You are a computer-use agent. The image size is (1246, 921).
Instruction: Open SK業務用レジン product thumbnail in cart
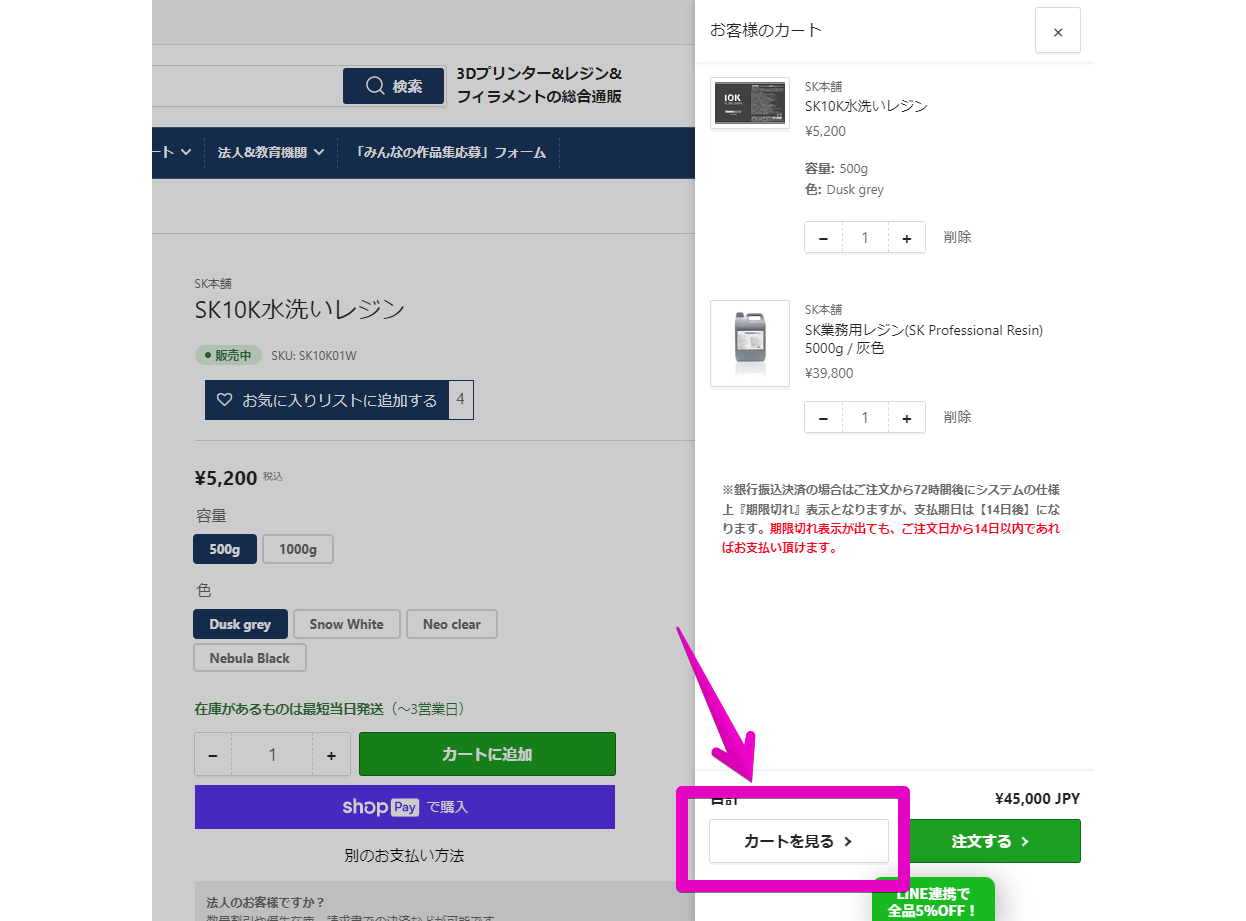coord(749,343)
